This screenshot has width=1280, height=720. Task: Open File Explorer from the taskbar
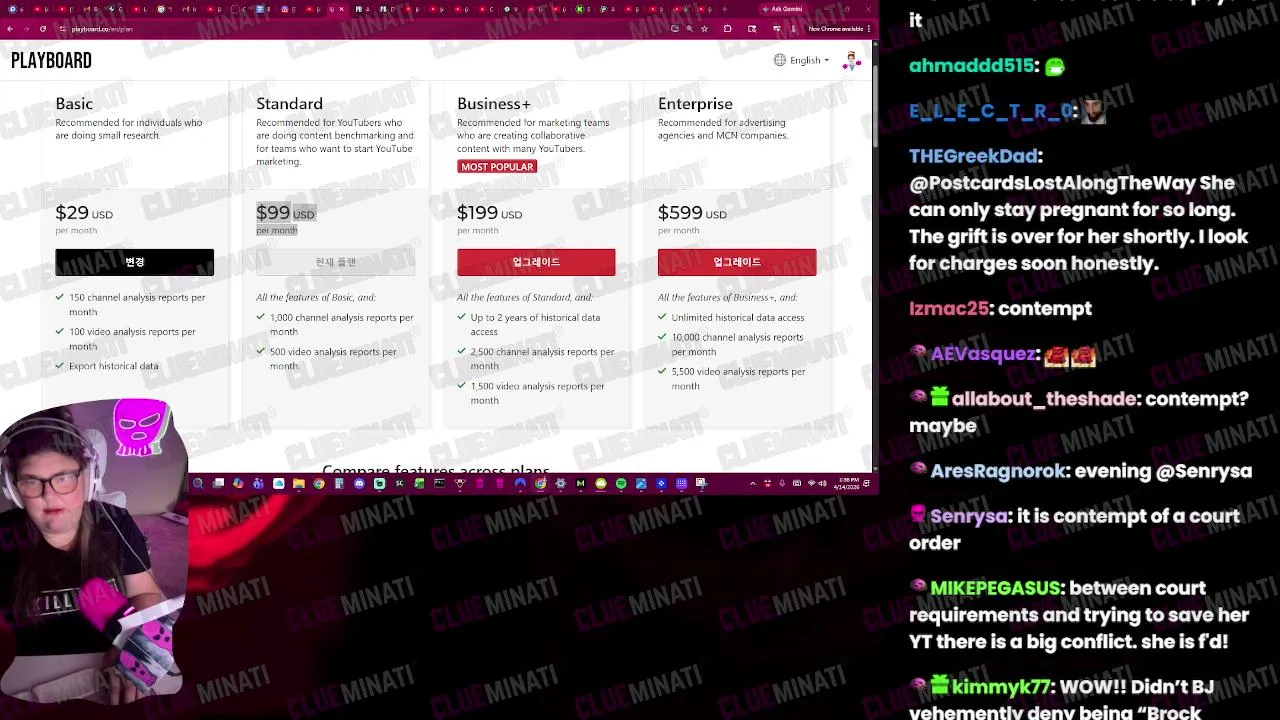[x=299, y=484]
